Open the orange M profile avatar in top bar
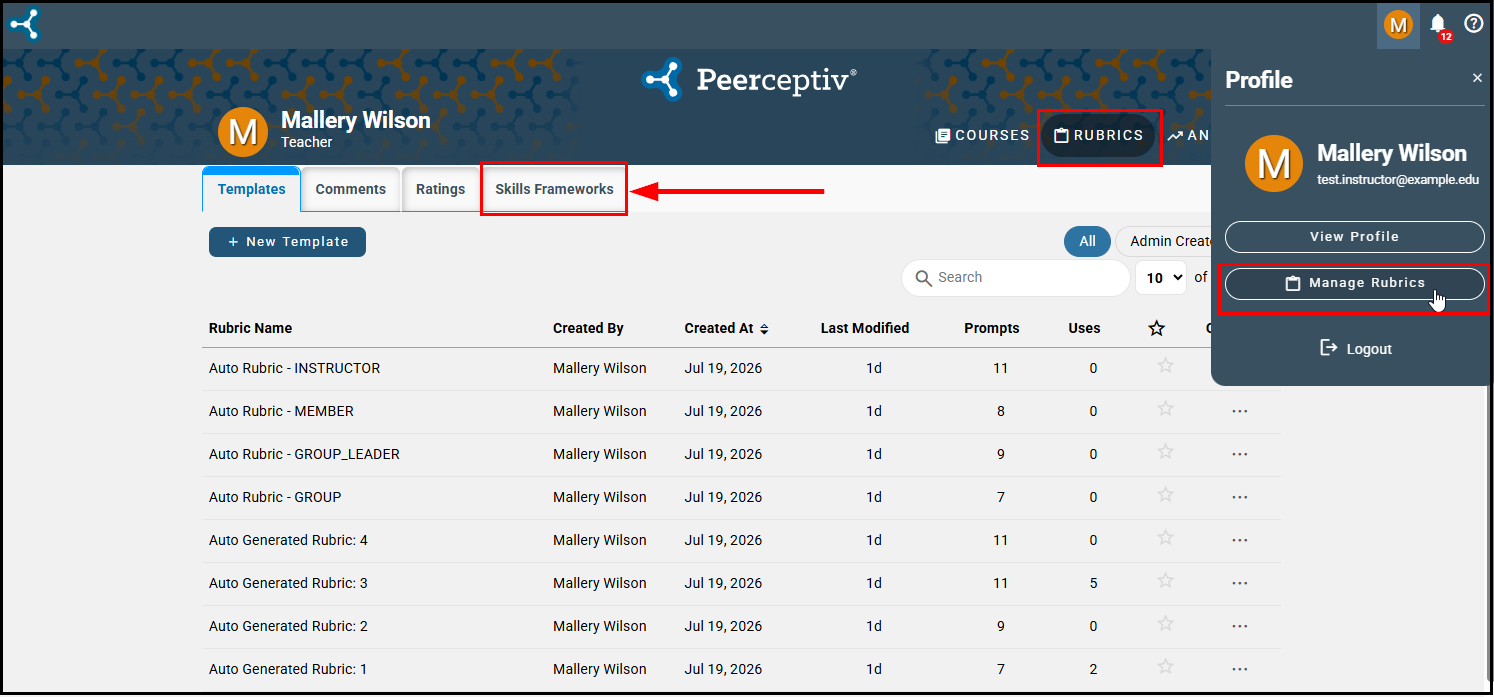This screenshot has width=1494, height=697. [1398, 24]
